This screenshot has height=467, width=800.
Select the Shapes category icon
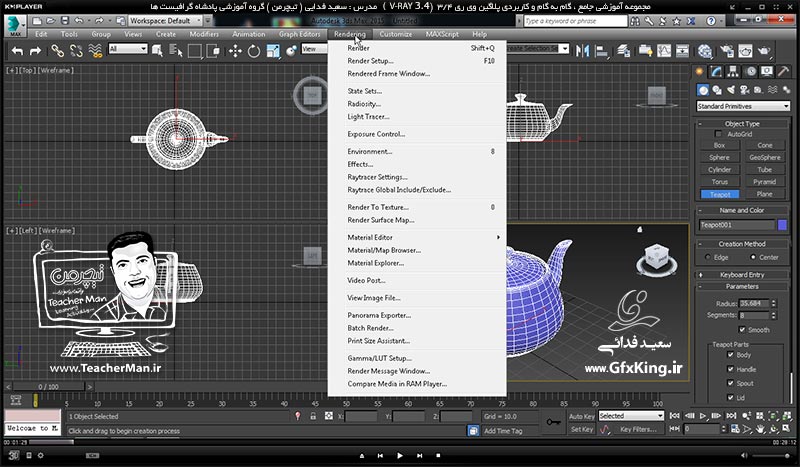coord(717,90)
